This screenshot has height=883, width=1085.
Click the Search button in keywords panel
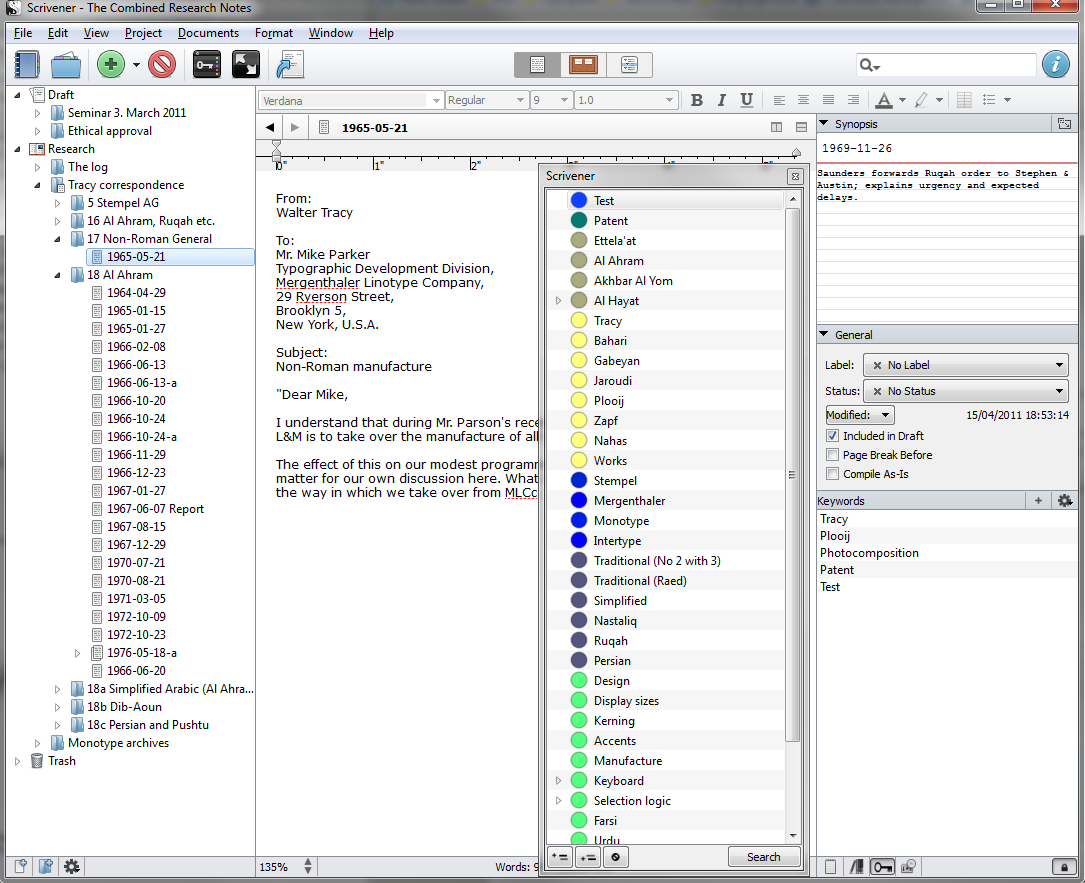click(x=763, y=857)
